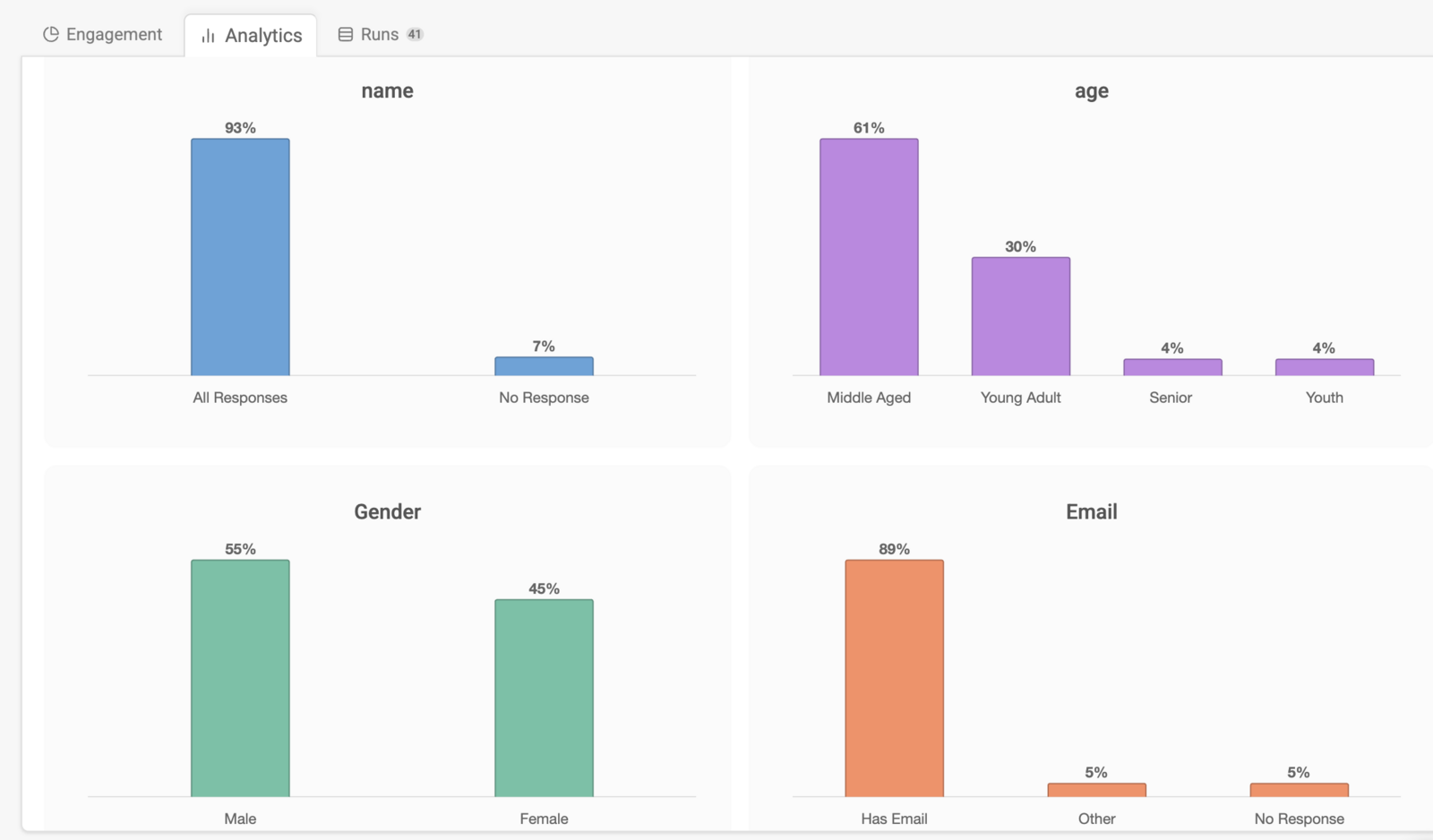Click the 'name' chart title
The height and width of the screenshot is (840, 1433).
[387, 90]
